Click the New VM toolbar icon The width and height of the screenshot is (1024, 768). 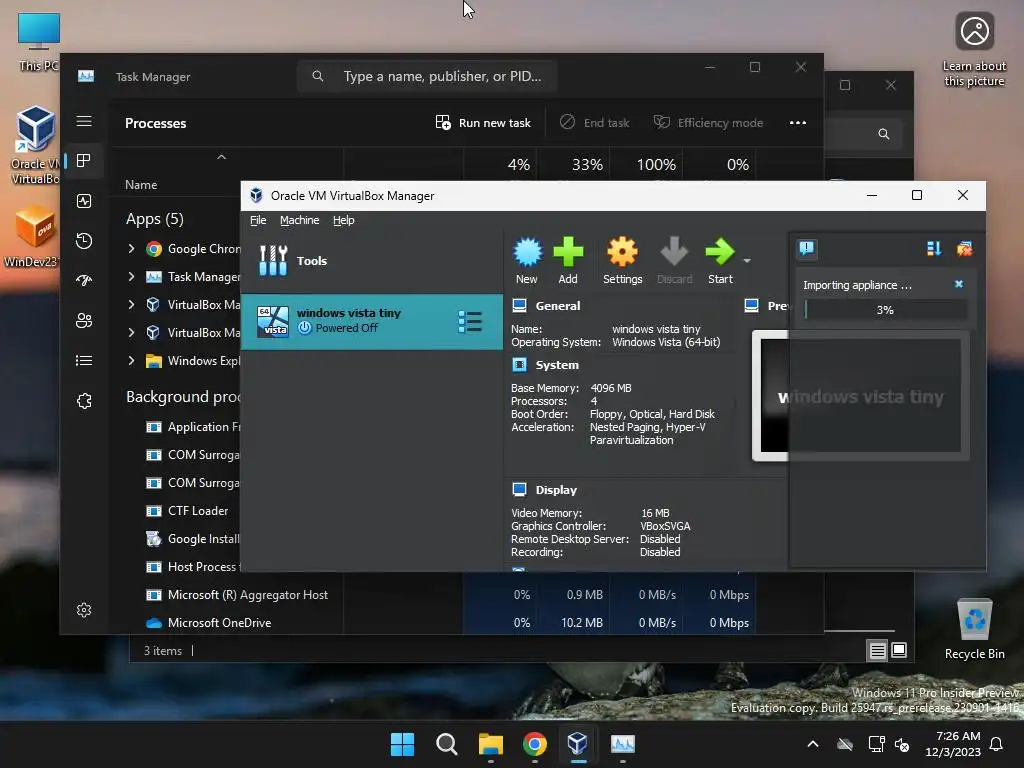[527, 261]
